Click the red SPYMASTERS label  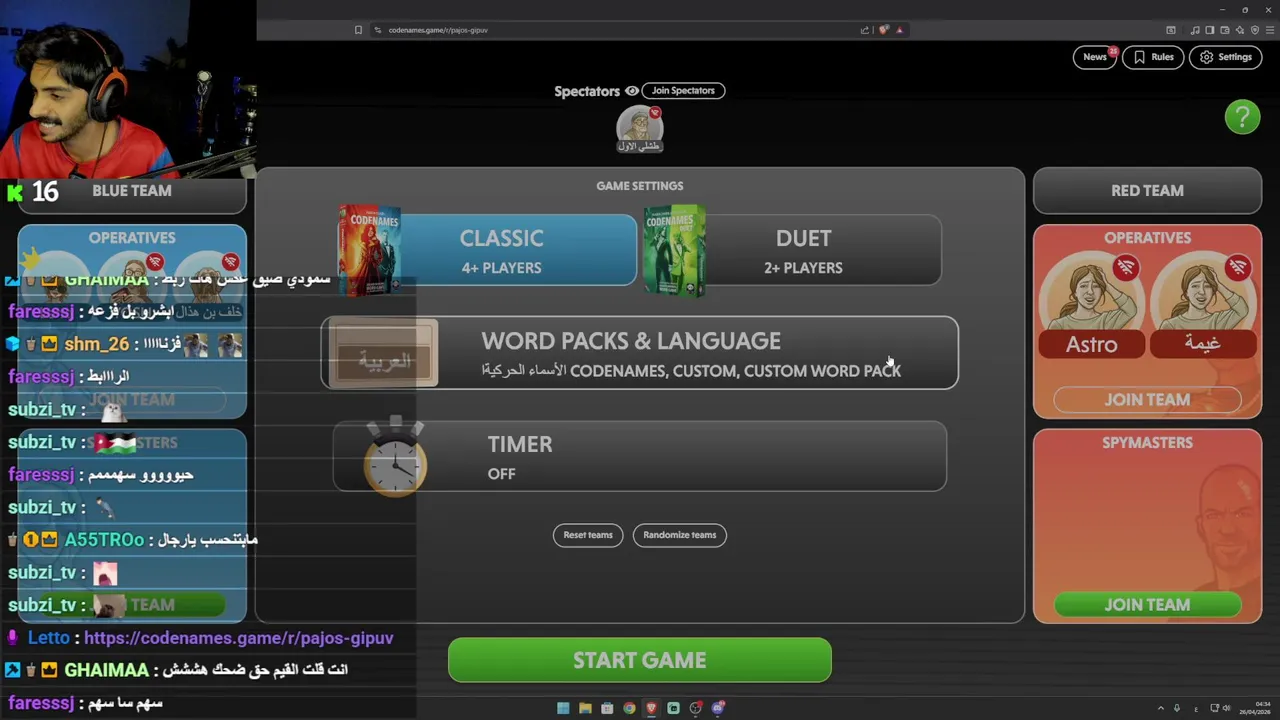click(x=1147, y=443)
